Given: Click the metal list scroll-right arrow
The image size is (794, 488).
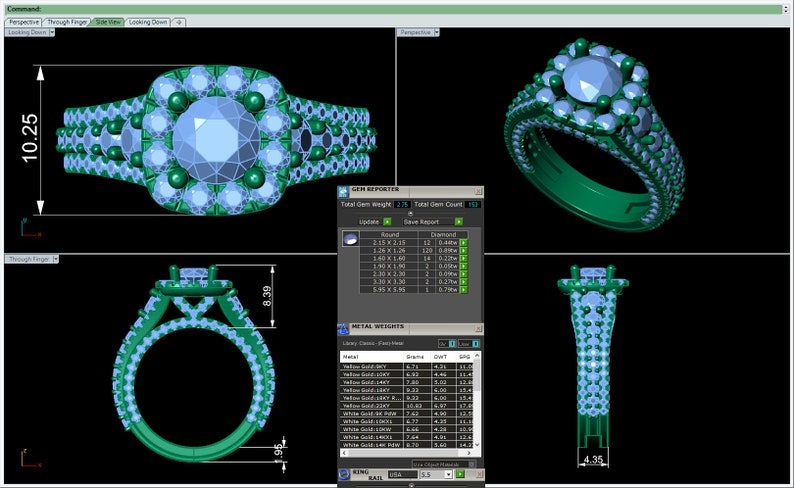Looking at the screenshot, I should (x=469, y=453).
